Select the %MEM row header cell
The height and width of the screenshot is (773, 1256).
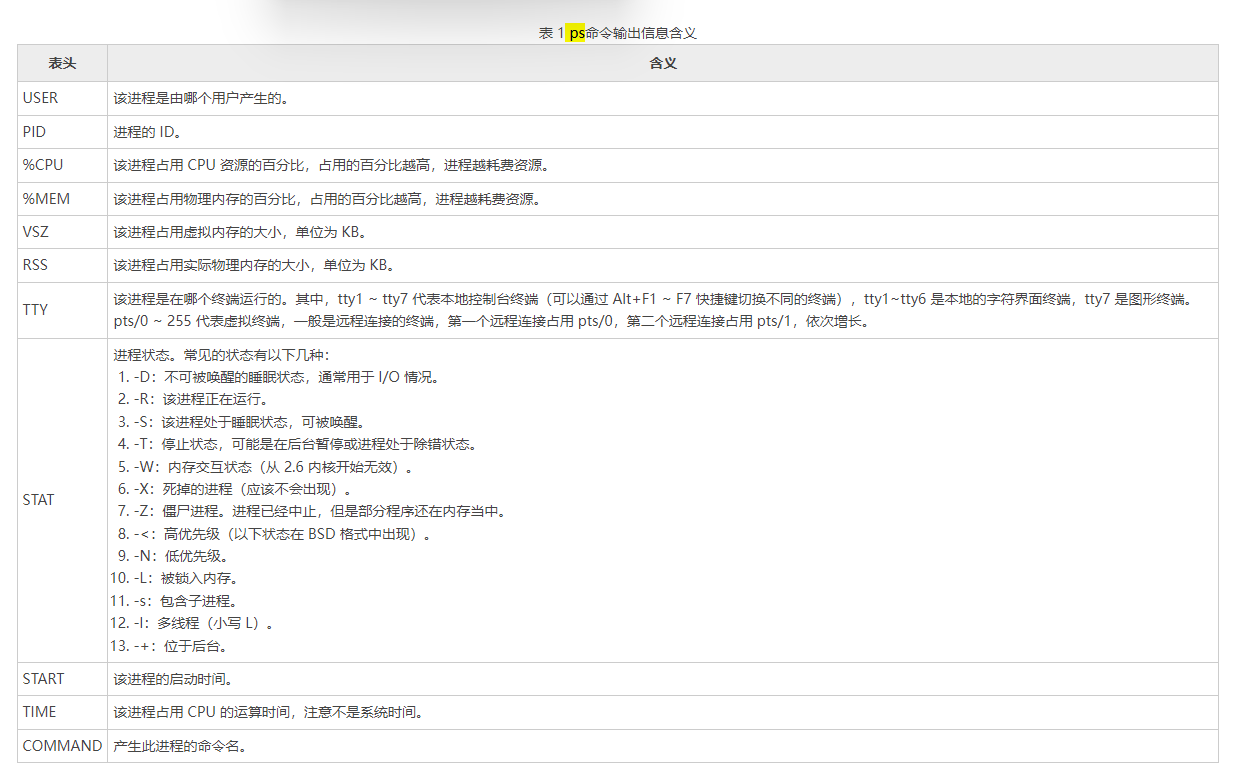[x=62, y=199]
